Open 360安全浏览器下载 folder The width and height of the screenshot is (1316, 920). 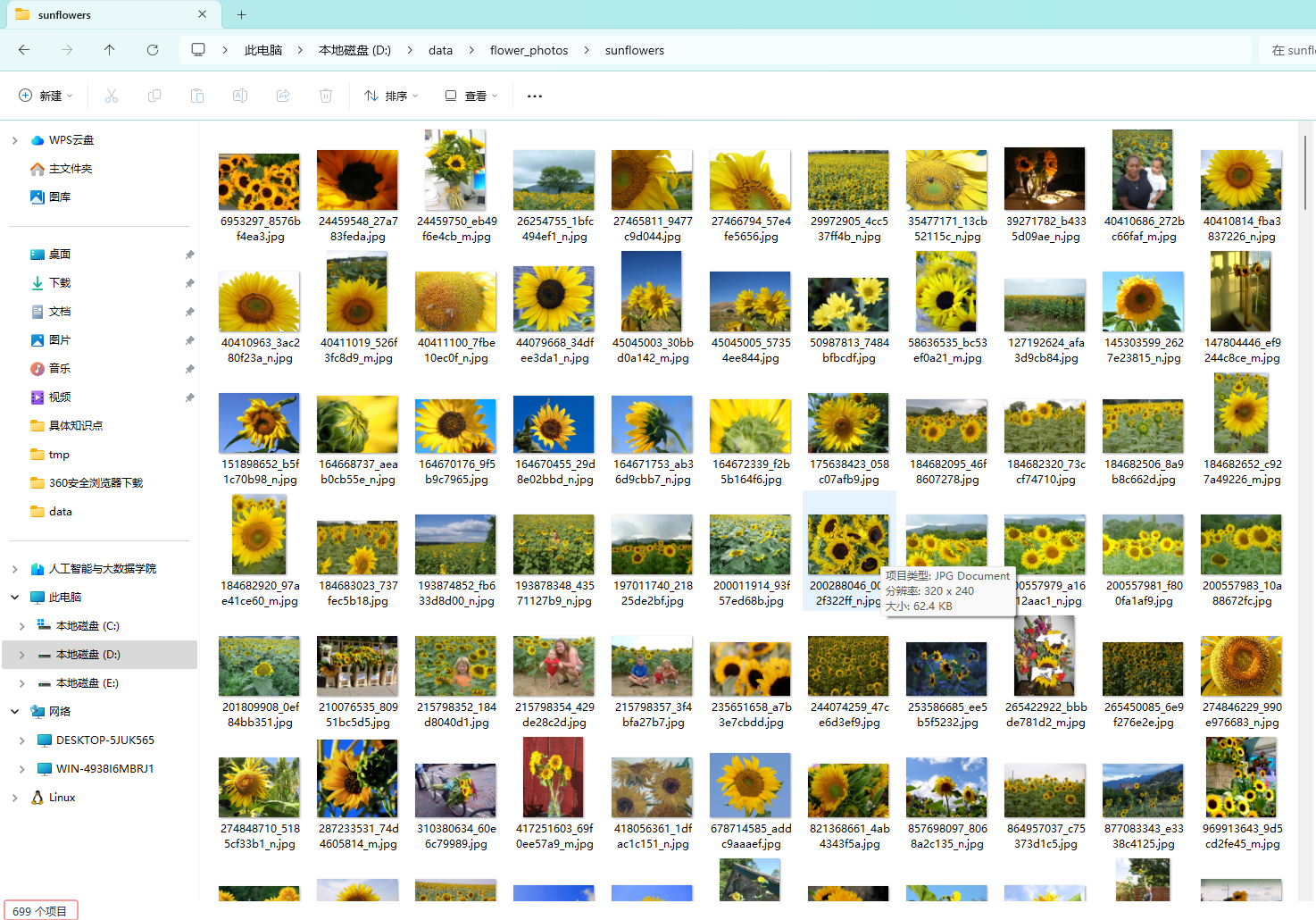(x=96, y=483)
